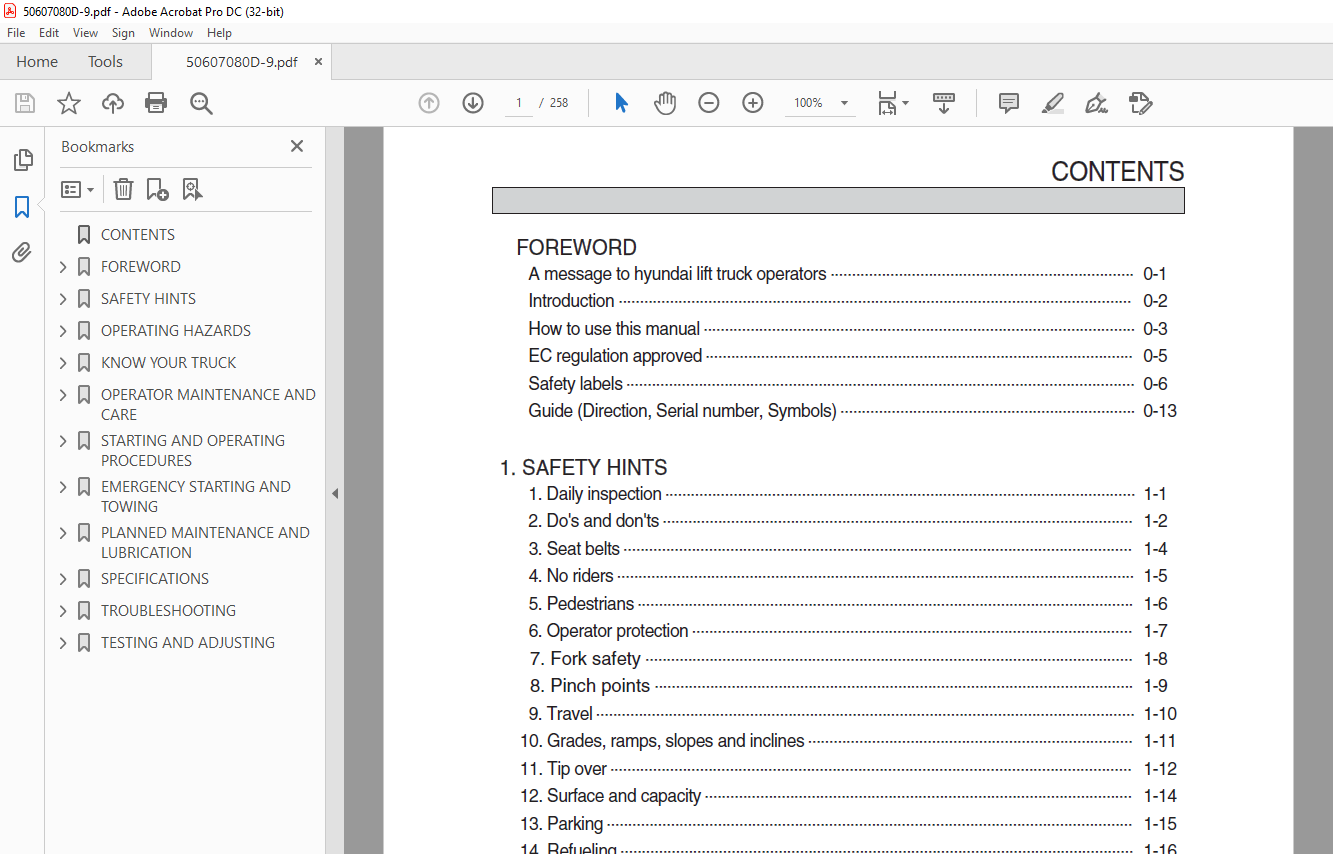Select the KNOW YOUR TRUCK bookmark label
Image resolution: width=1333 pixels, height=854 pixels.
tap(169, 363)
